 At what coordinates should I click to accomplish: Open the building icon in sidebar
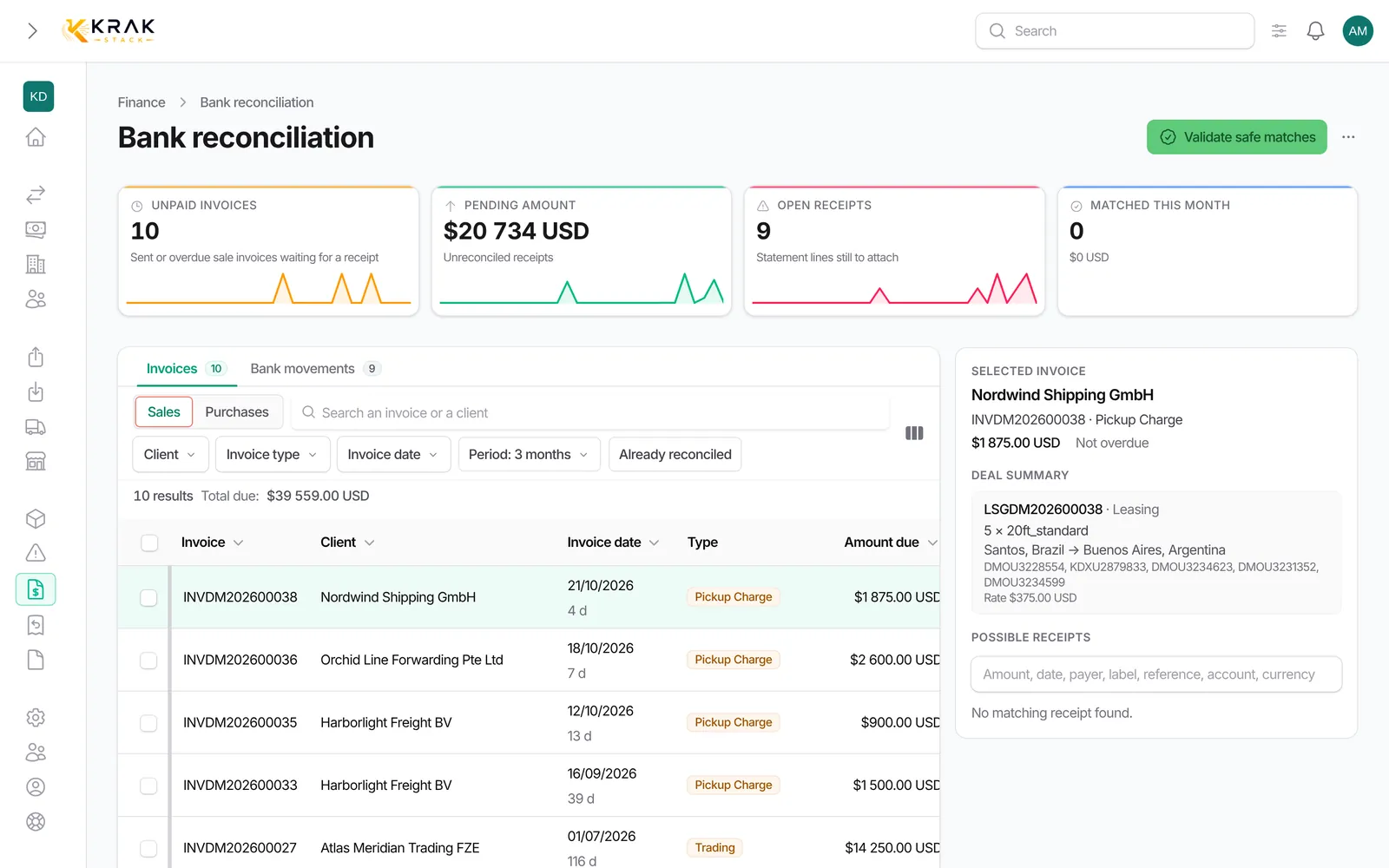[x=36, y=264]
